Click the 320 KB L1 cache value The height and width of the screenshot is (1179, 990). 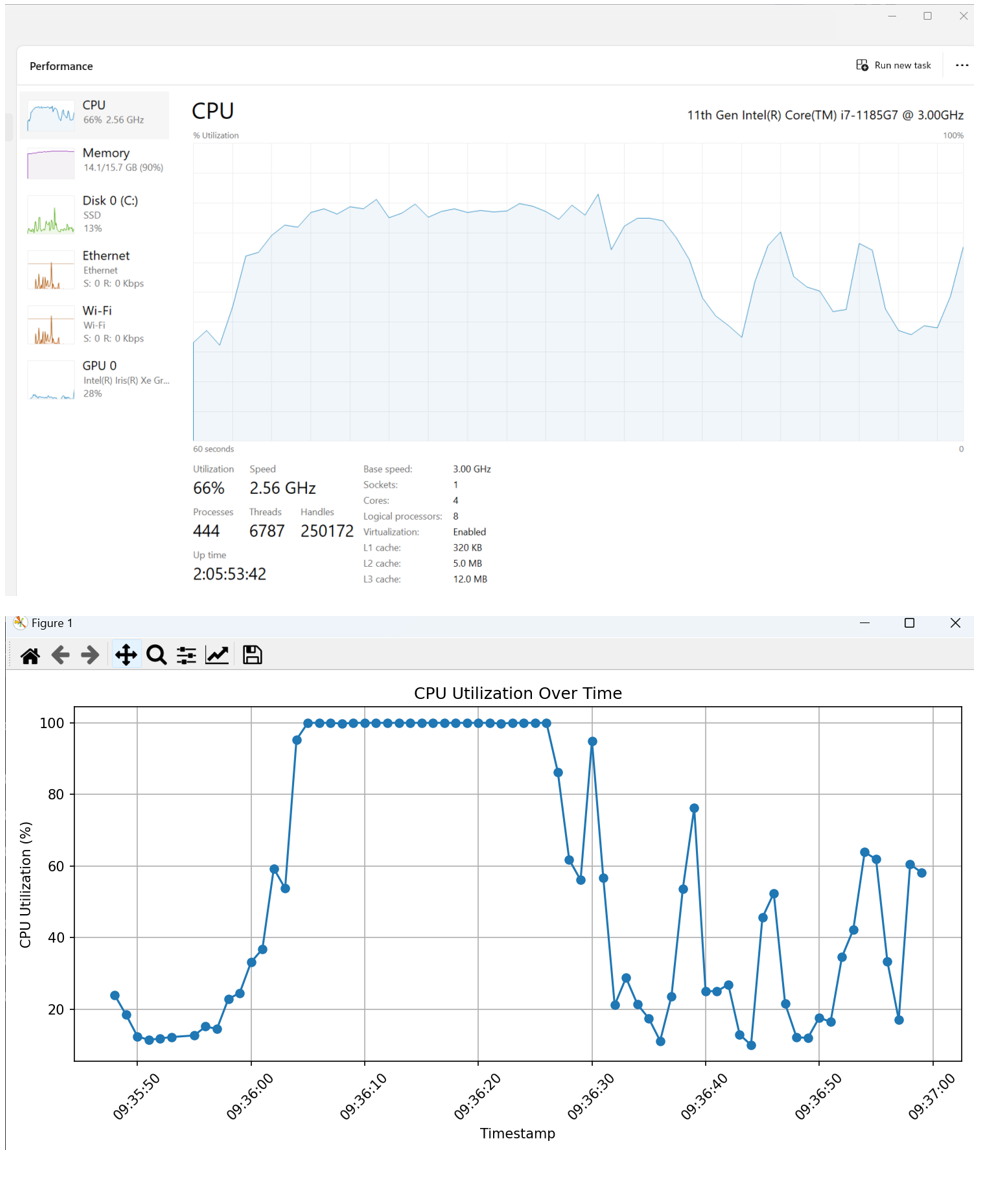[x=468, y=548]
